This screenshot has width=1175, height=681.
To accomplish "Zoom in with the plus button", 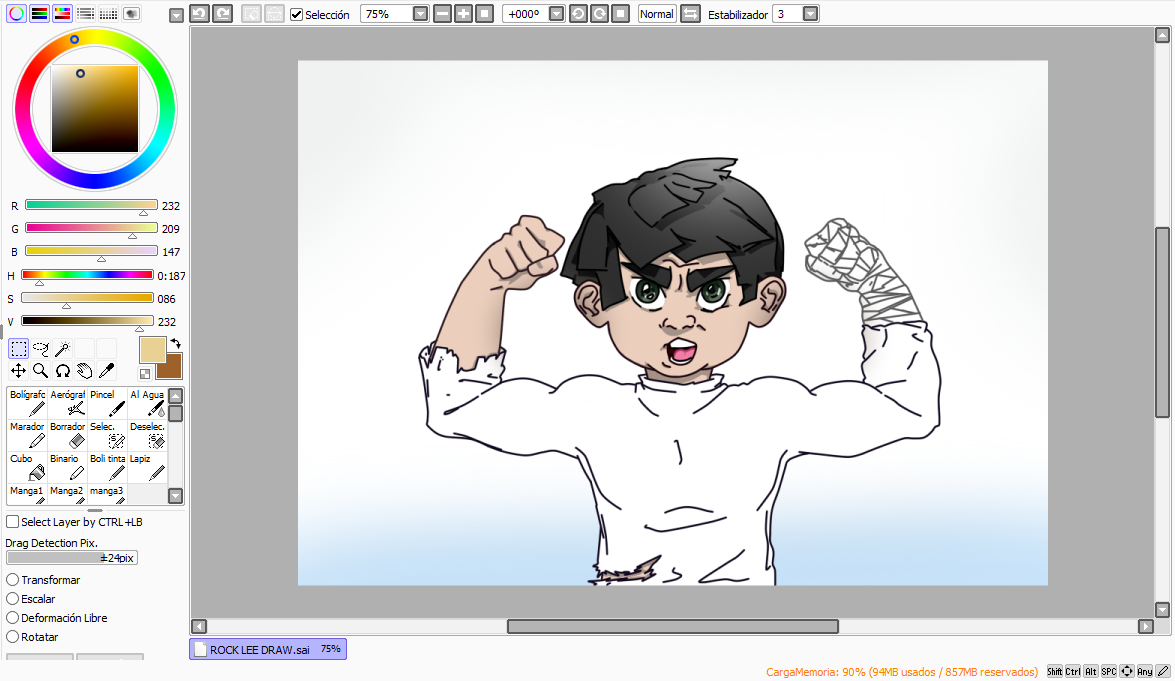I will point(464,13).
